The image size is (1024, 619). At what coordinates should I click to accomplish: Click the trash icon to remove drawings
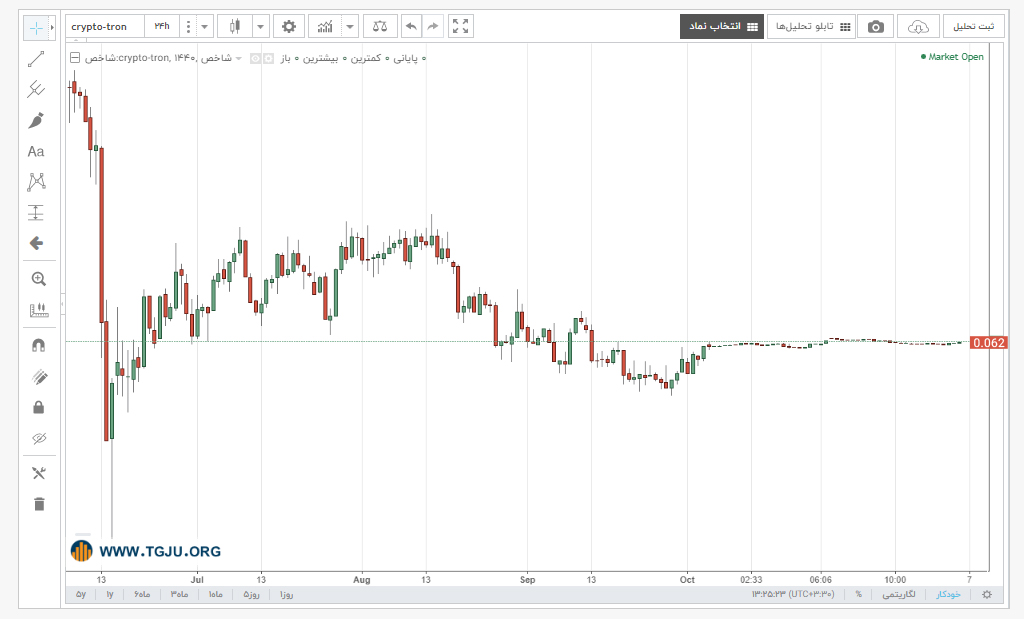(x=39, y=504)
